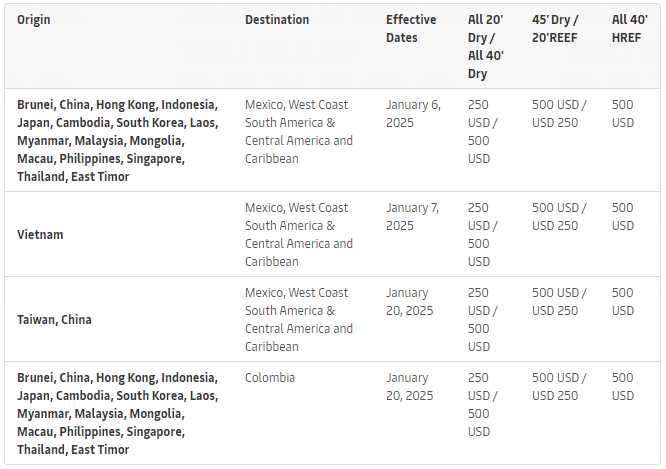
Task: Select the first row's Brunei, China origin list
Action: (117, 140)
